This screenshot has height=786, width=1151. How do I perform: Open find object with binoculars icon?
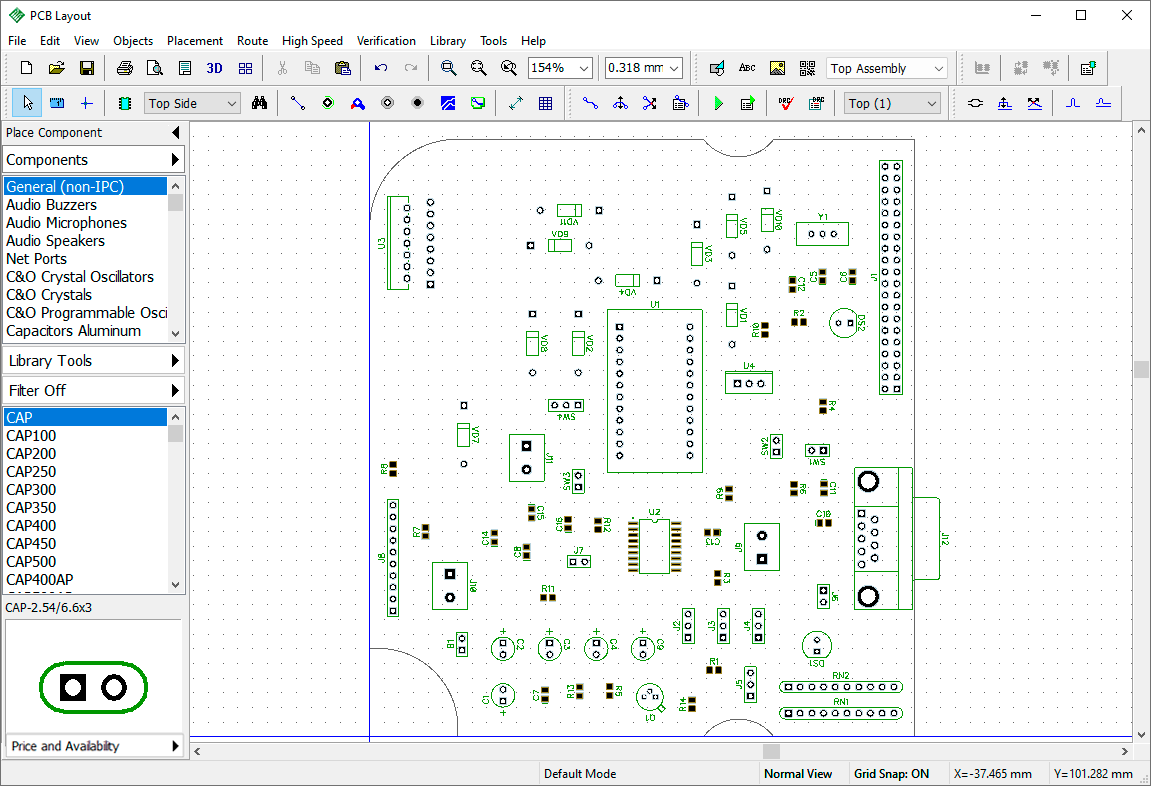coord(259,103)
